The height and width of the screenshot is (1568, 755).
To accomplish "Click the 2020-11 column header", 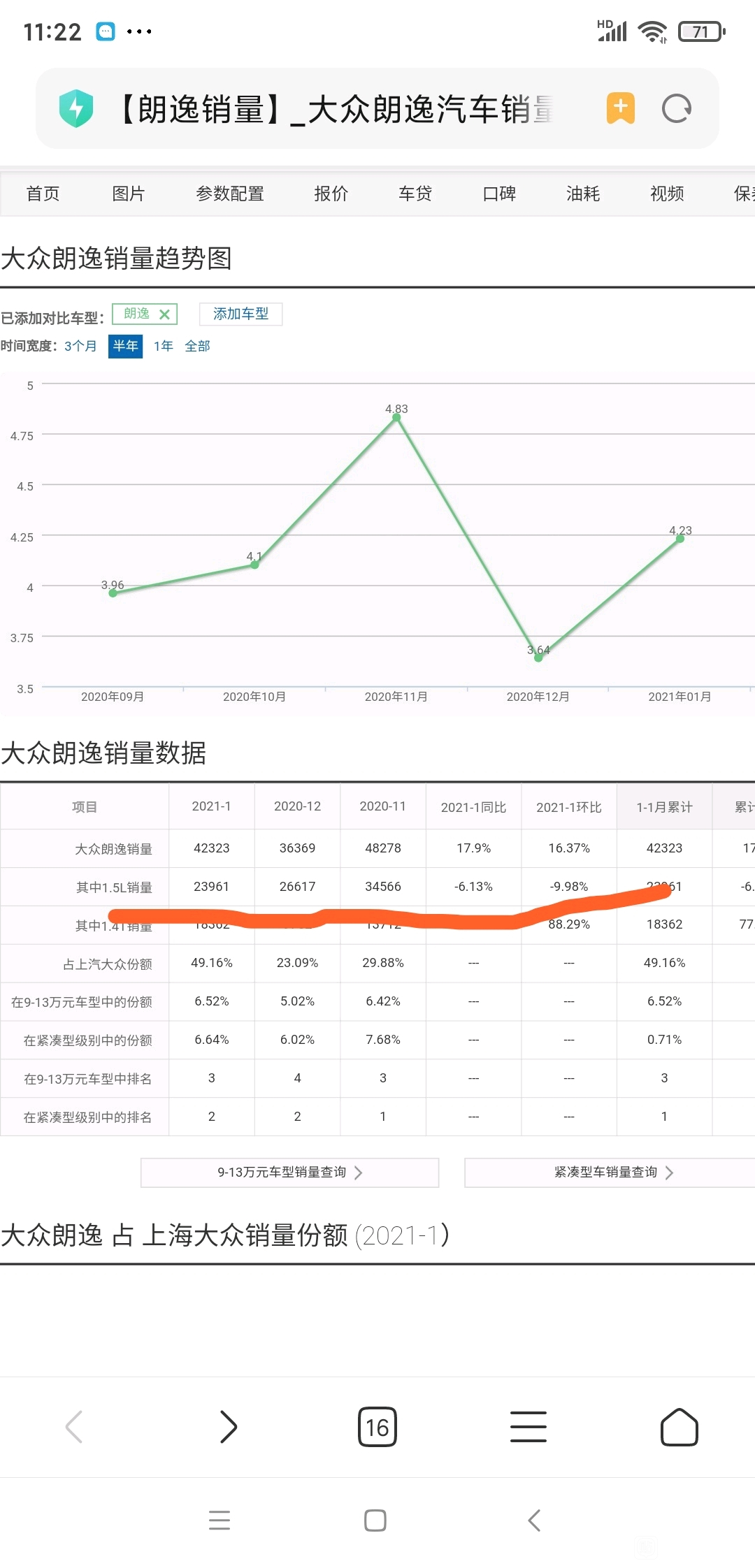I will tap(383, 806).
